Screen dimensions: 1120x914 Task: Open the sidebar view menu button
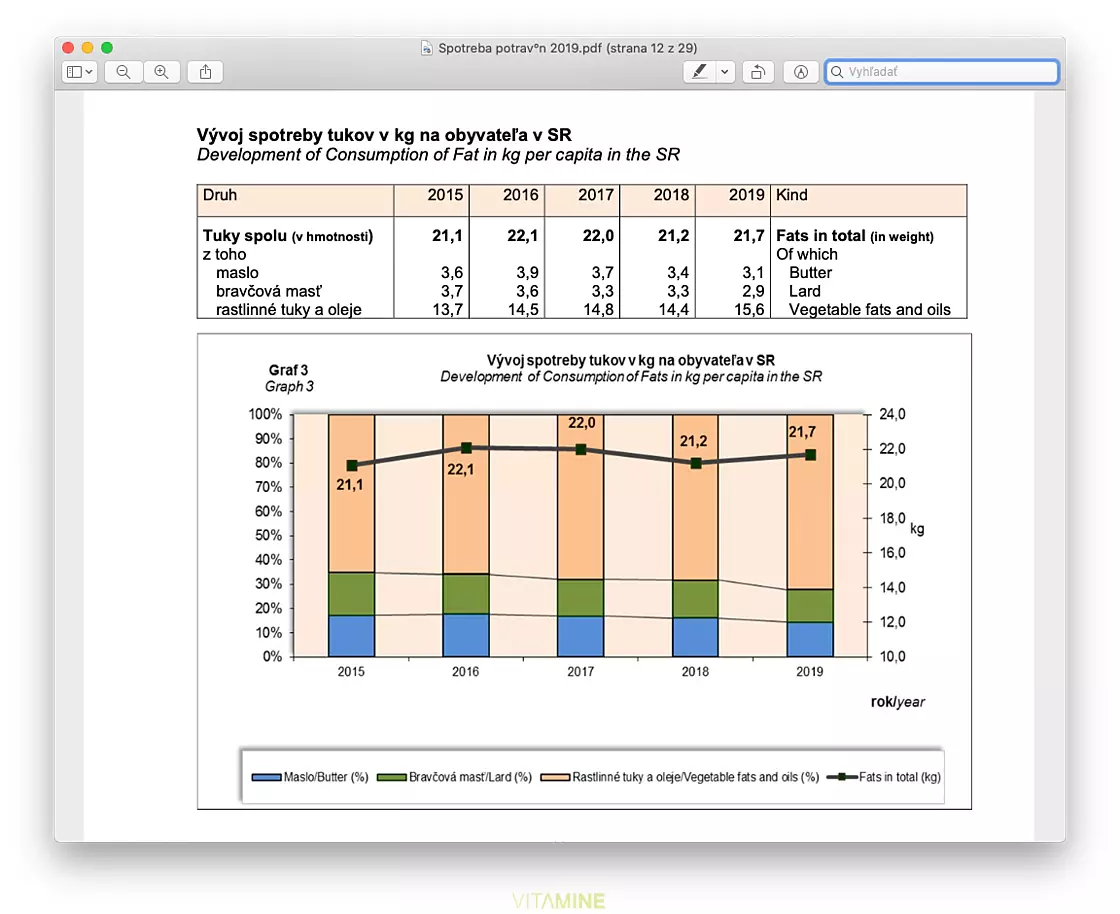(x=79, y=72)
